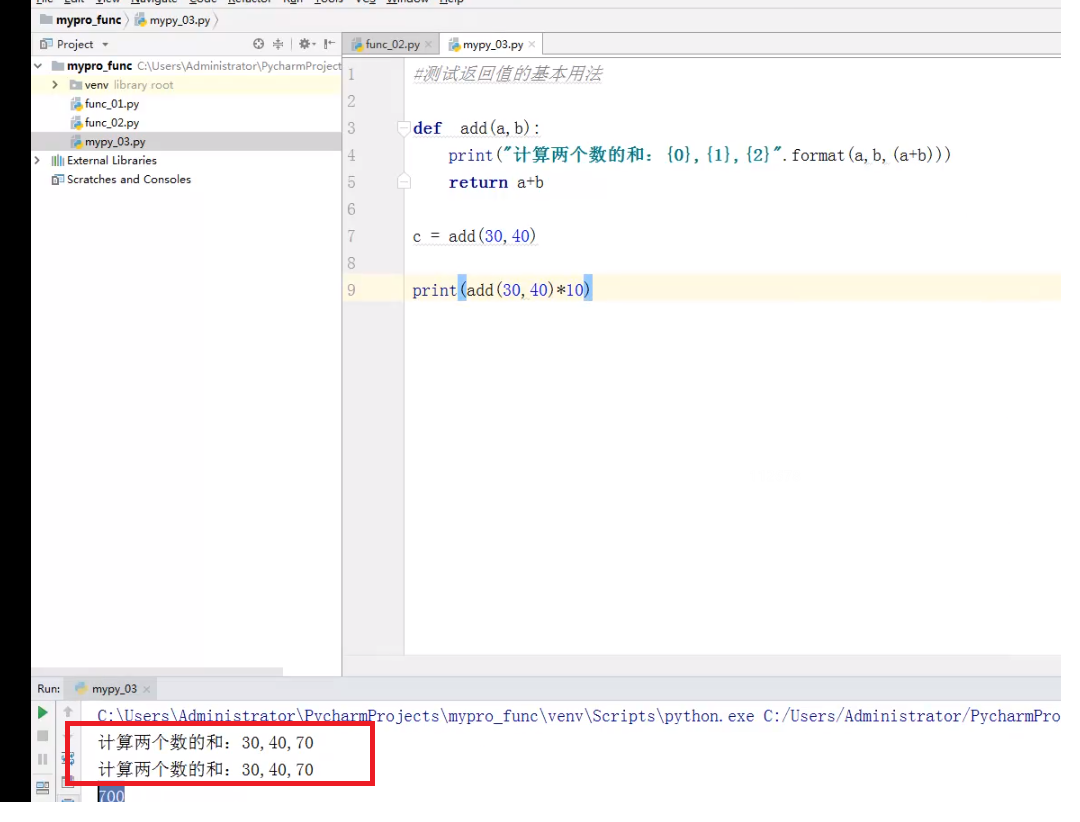Click gutter line number 7

pos(351,236)
